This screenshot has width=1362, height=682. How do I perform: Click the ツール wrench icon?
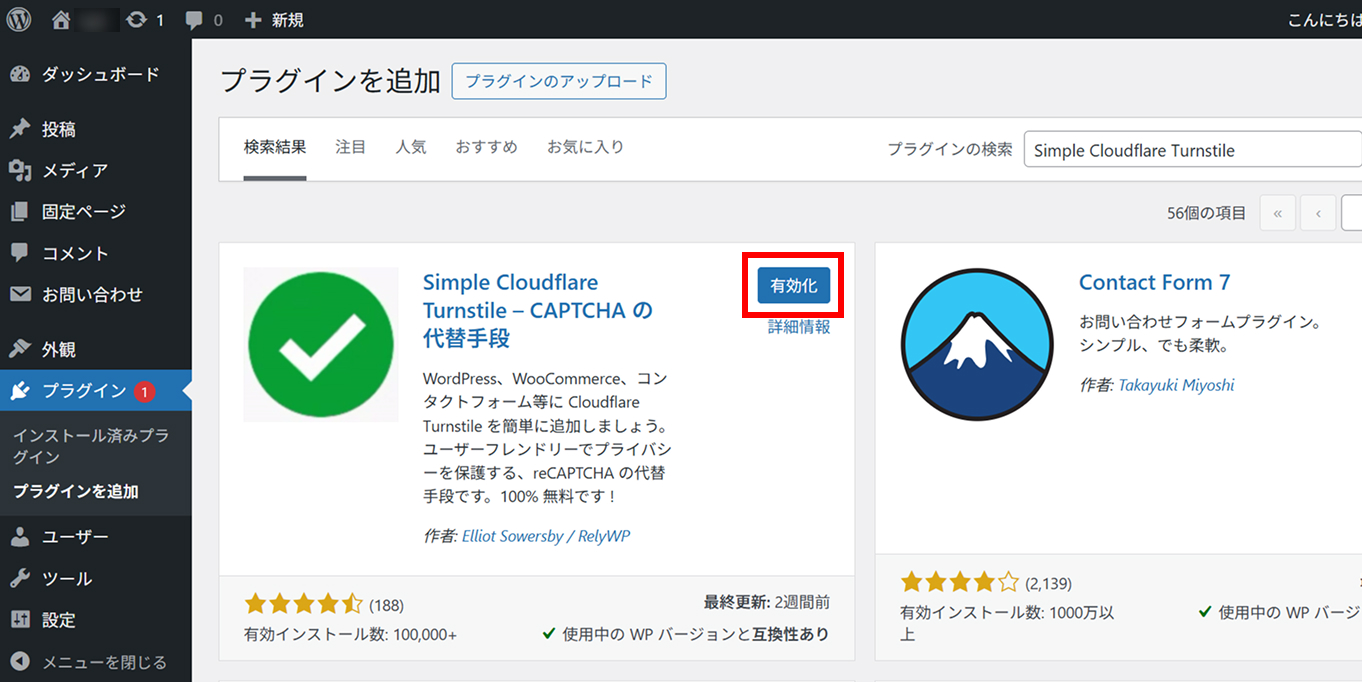point(19,579)
